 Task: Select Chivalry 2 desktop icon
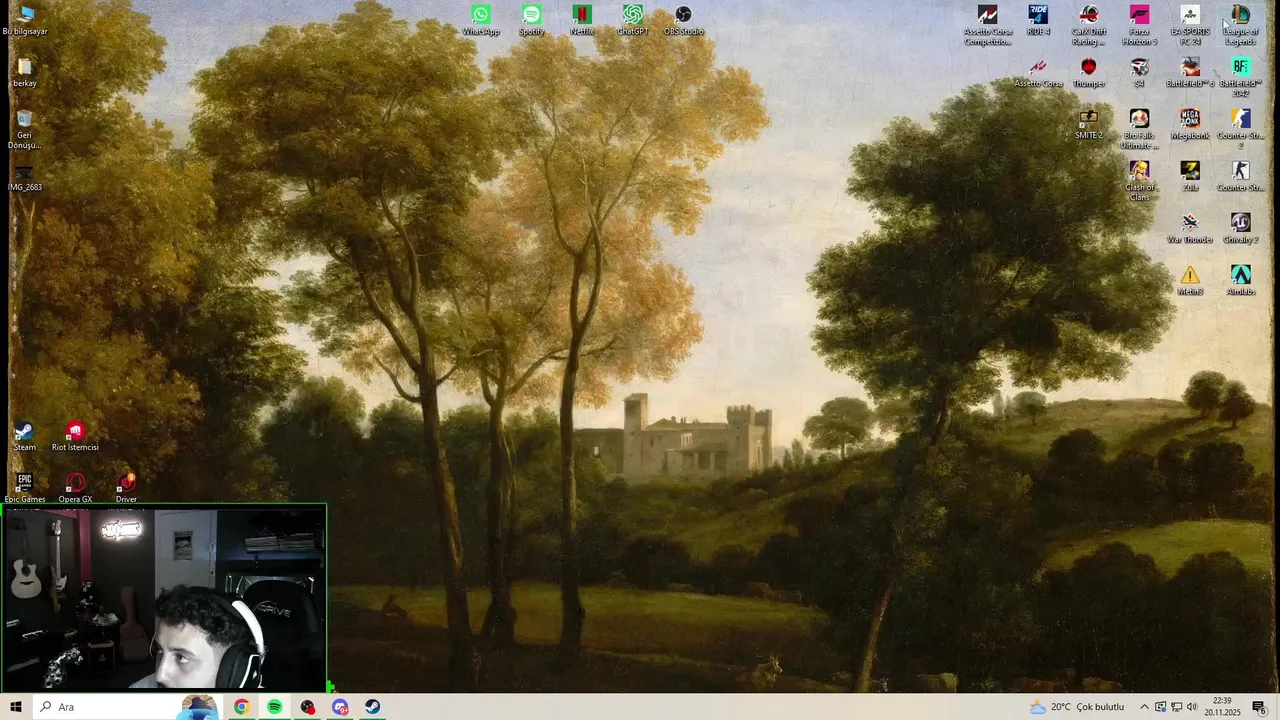tap(1240, 229)
